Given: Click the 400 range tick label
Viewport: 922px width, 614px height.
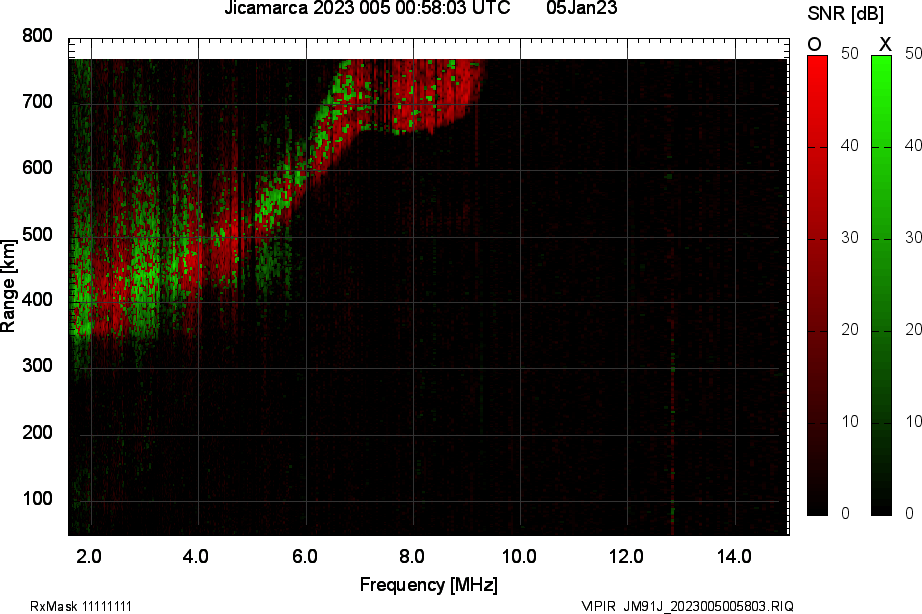Looking at the screenshot, I should tap(38, 300).
